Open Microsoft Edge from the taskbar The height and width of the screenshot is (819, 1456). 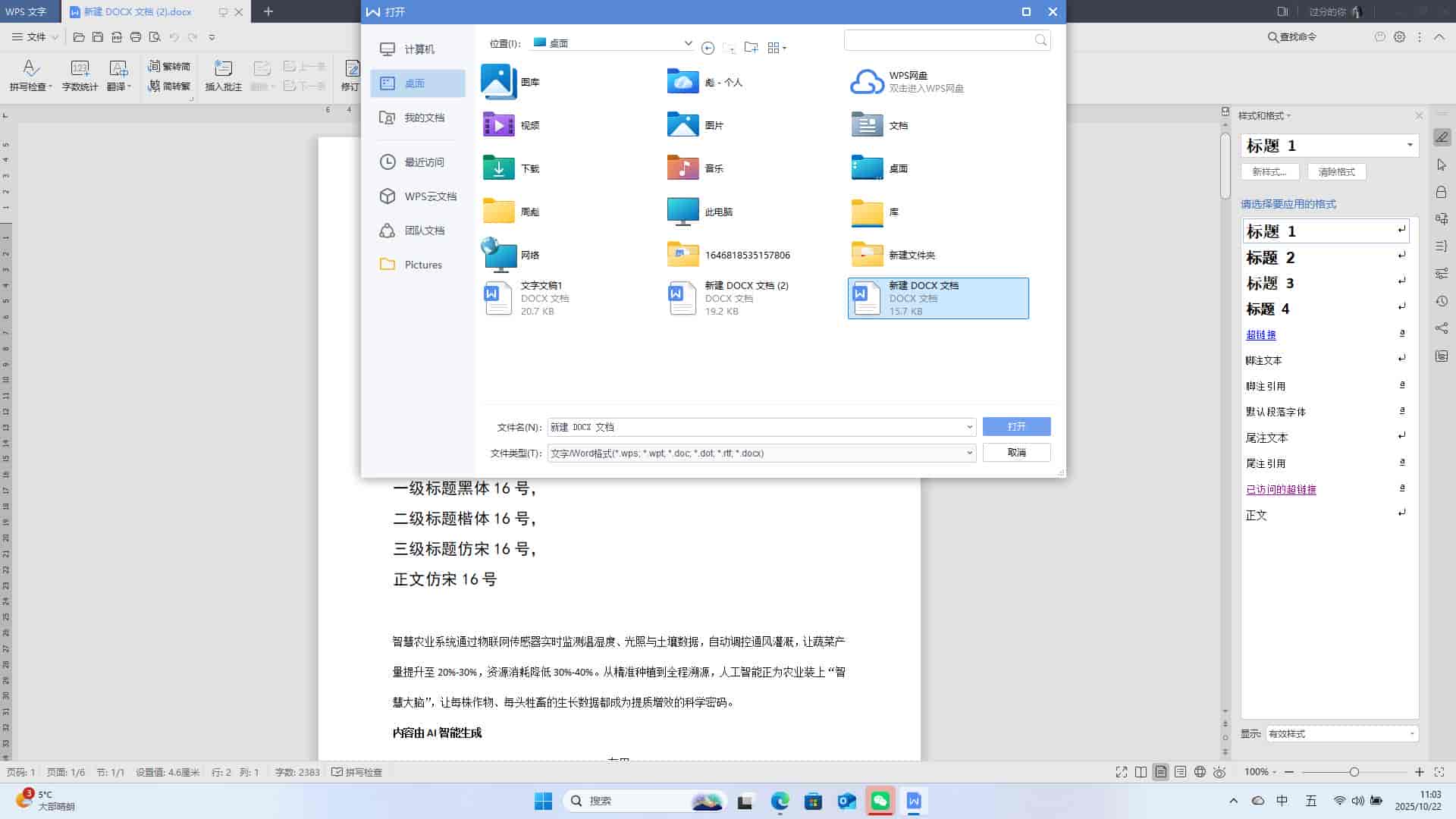[780, 801]
